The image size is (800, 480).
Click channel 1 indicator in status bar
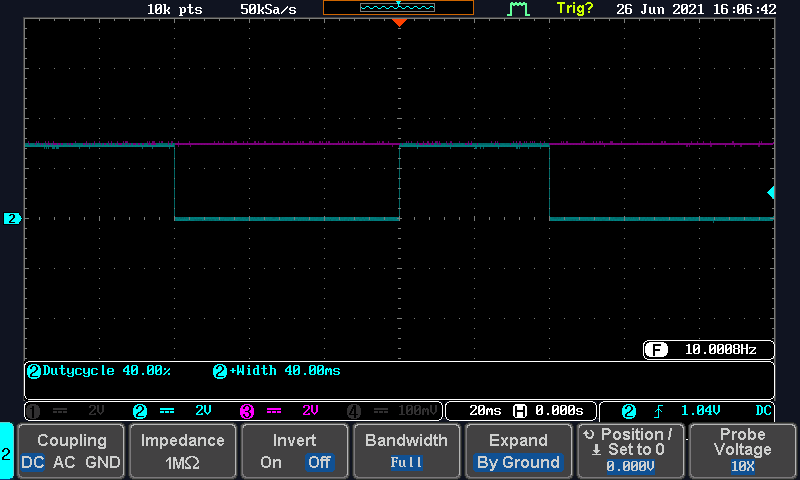coord(33,411)
